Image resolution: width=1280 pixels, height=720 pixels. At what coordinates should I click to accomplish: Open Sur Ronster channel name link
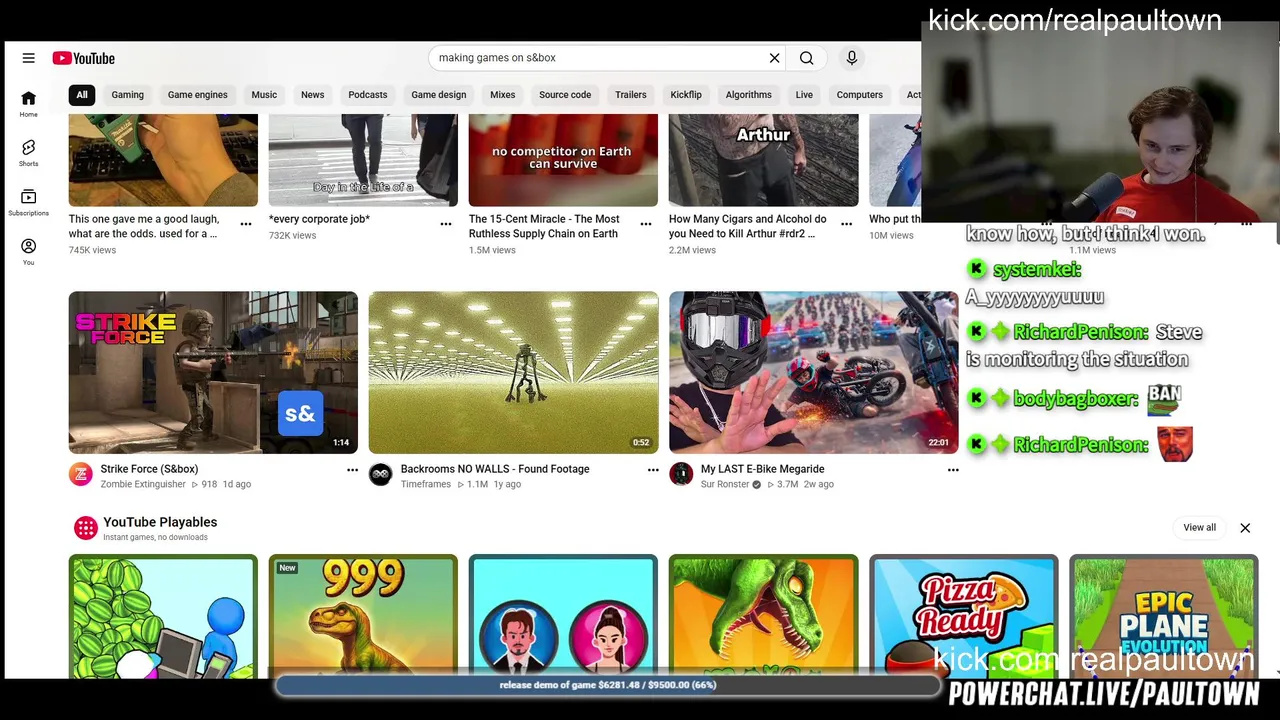click(725, 484)
